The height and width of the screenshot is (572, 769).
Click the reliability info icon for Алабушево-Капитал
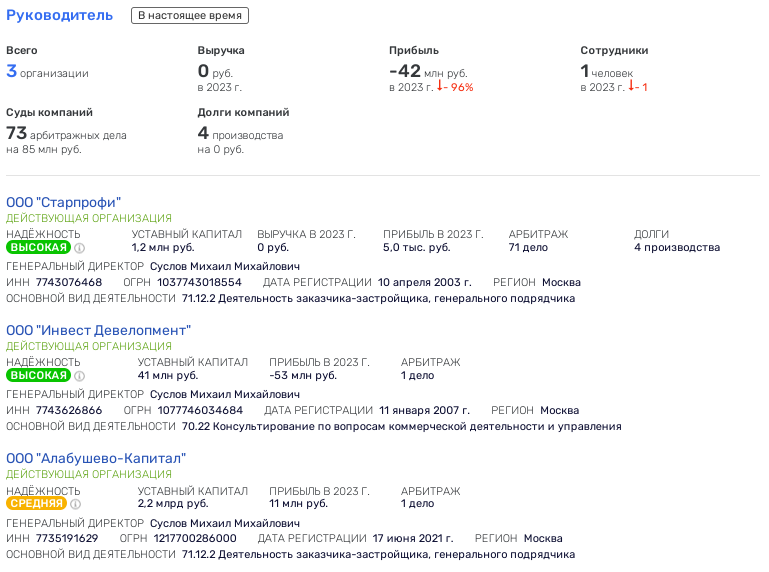click(76, 504)
